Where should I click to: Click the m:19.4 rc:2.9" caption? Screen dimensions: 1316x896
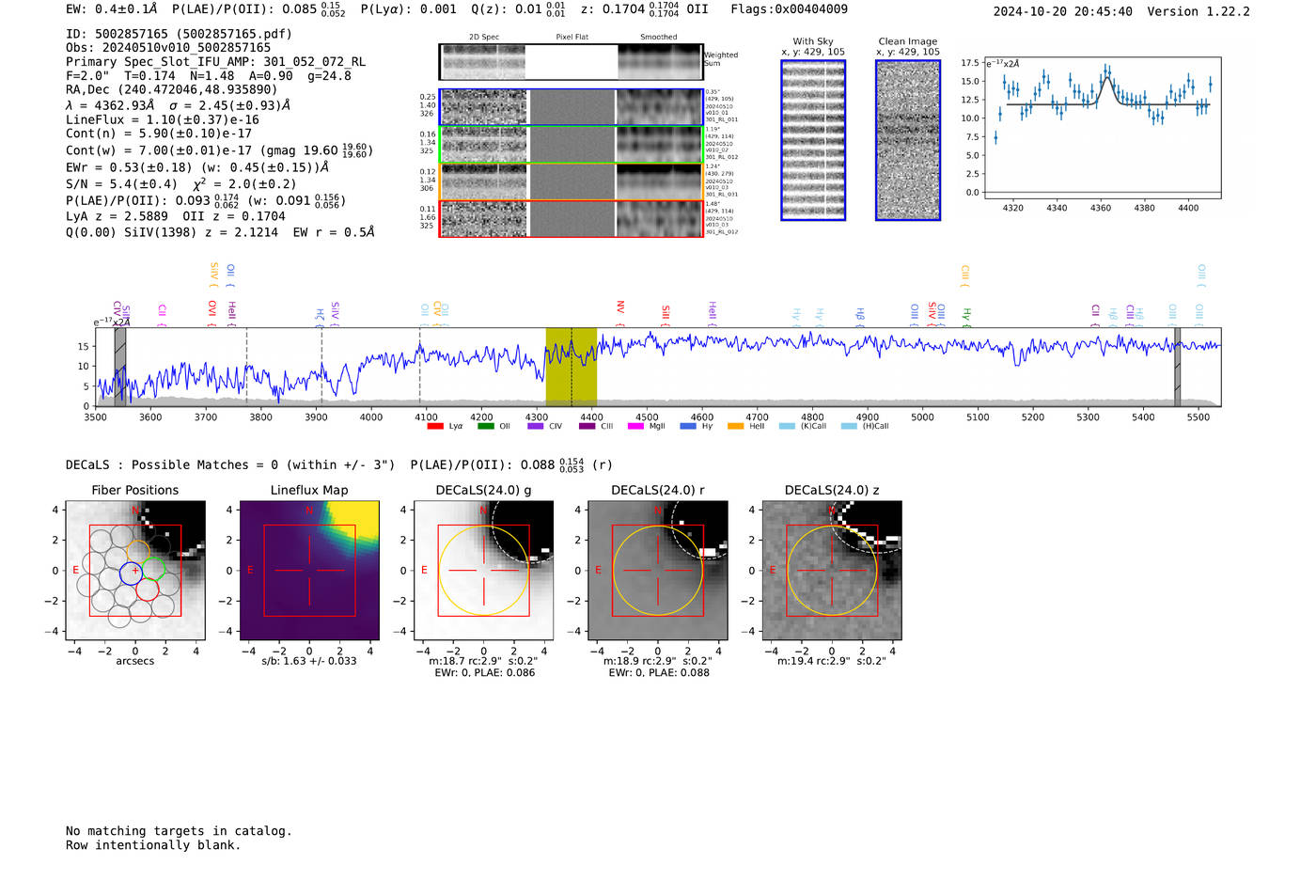832,661
